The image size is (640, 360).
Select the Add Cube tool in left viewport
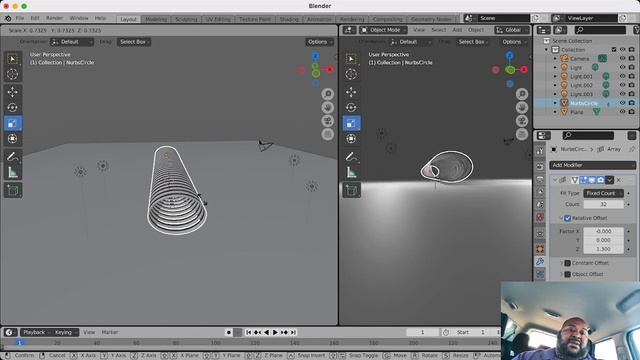point(13,190)
